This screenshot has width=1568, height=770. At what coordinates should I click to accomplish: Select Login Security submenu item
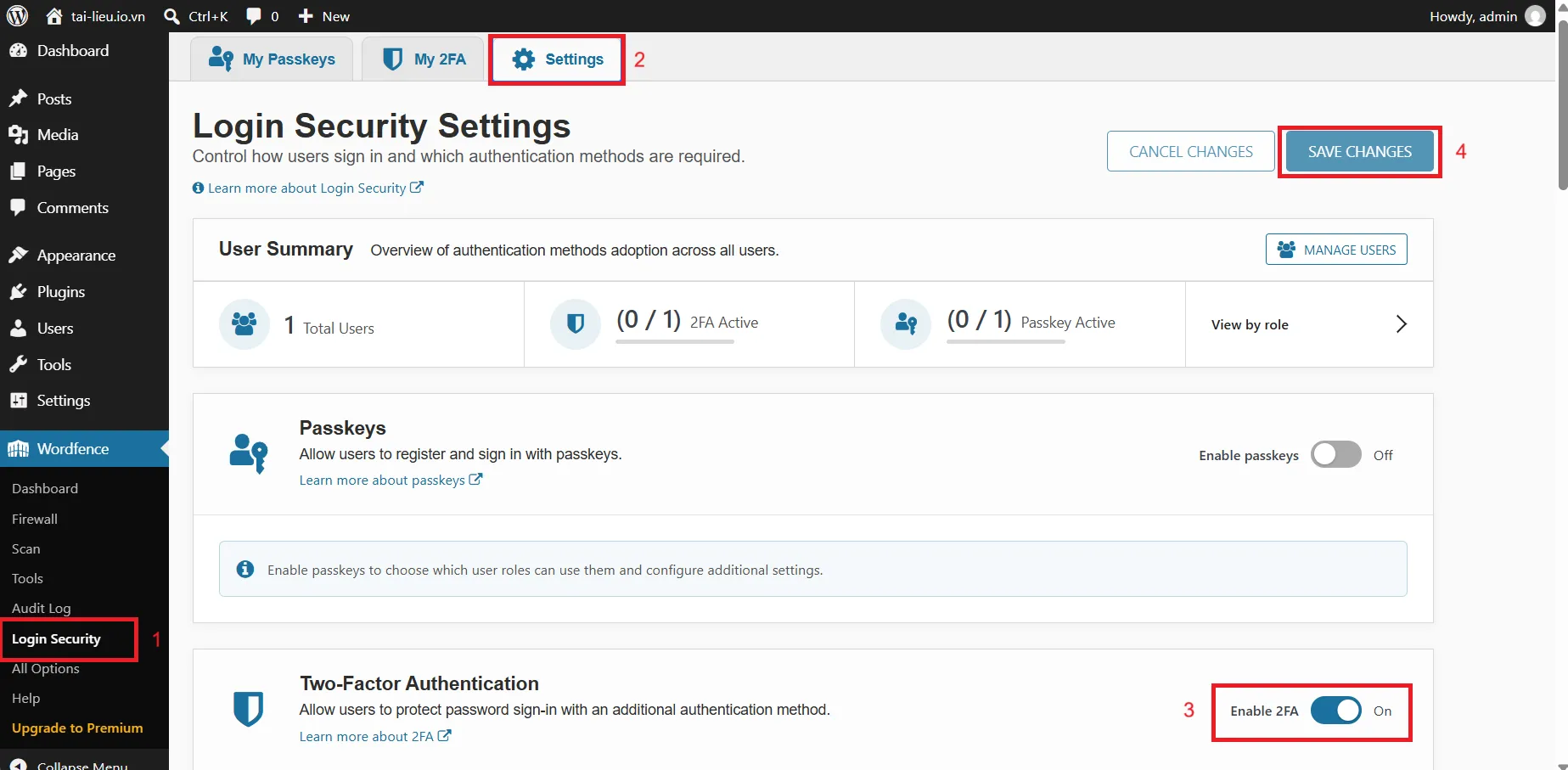pyautogui.click(x=56, y=639)
